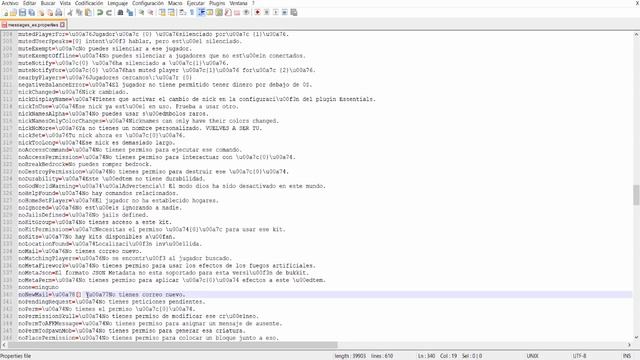This screenshot has height=360, width=640.
Task: Toggle INS mode in the status bar
Action: pos(627,356)
